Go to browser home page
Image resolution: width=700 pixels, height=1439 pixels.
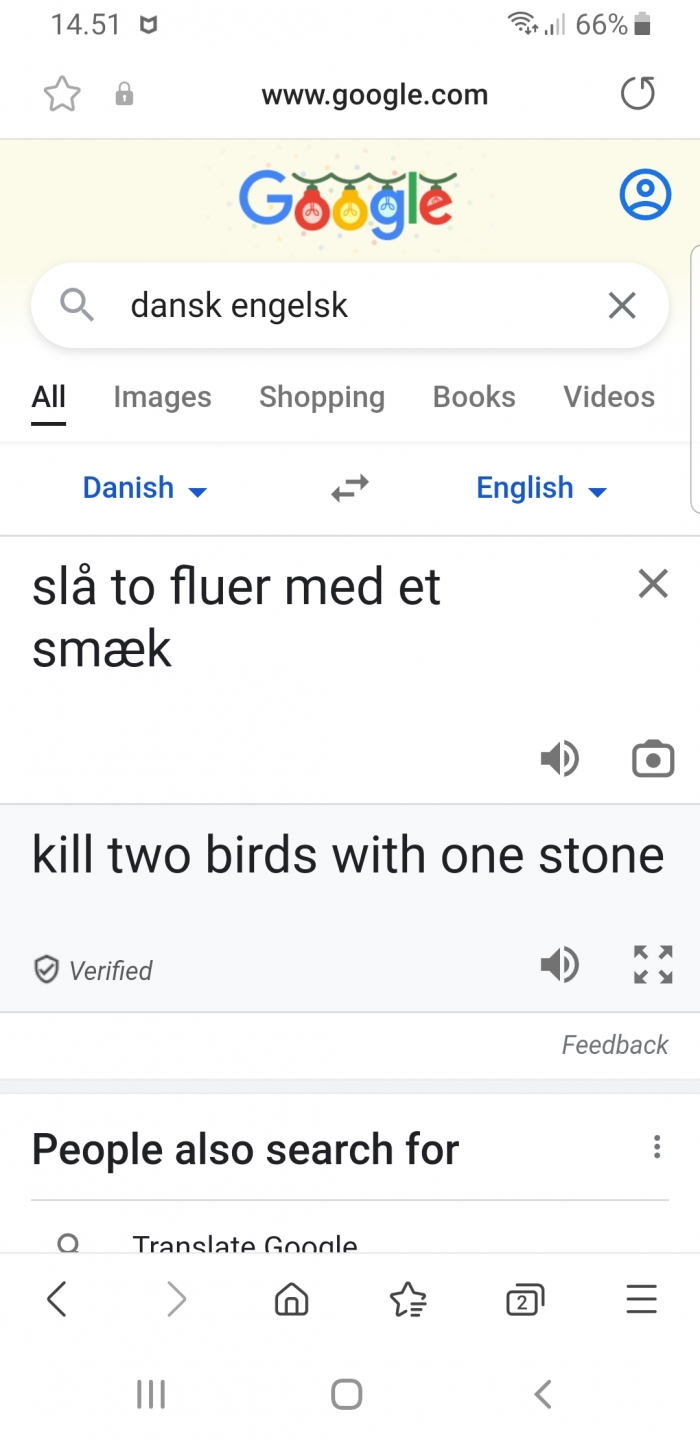coord(291,1300)
